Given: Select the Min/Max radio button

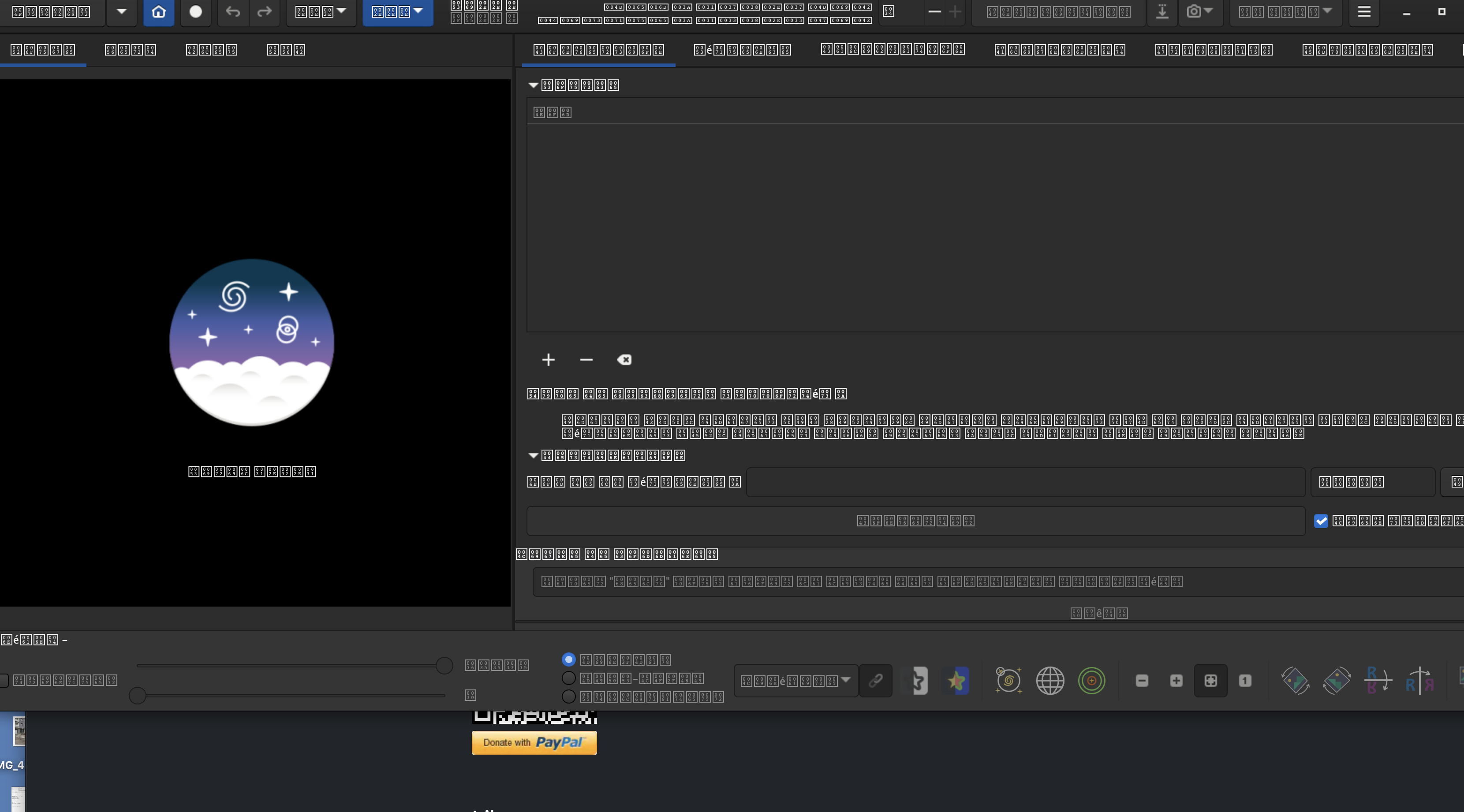Looking at the screenshot, I should (x=568, y=659).
